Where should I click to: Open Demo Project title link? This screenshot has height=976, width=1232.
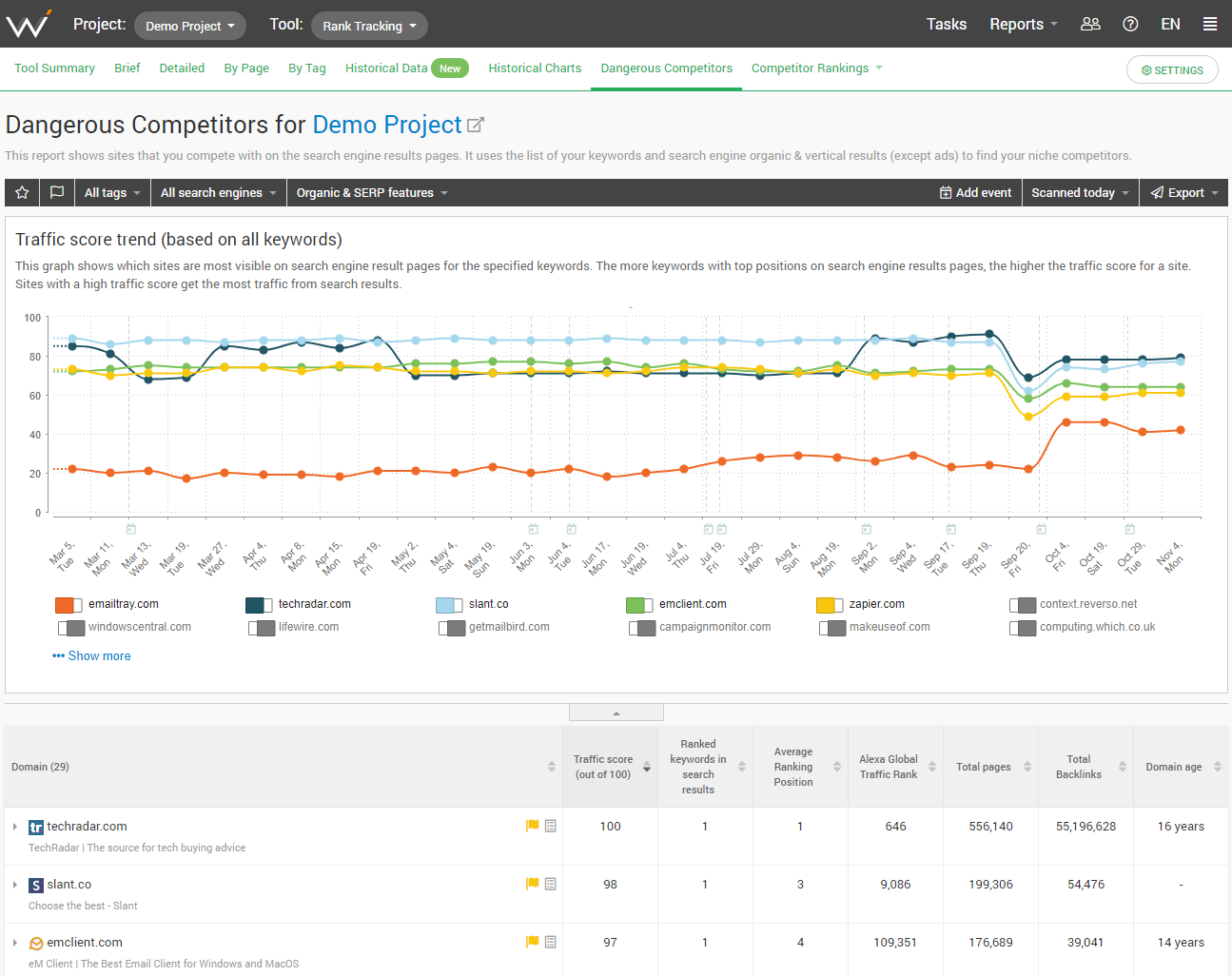[387, 125]
